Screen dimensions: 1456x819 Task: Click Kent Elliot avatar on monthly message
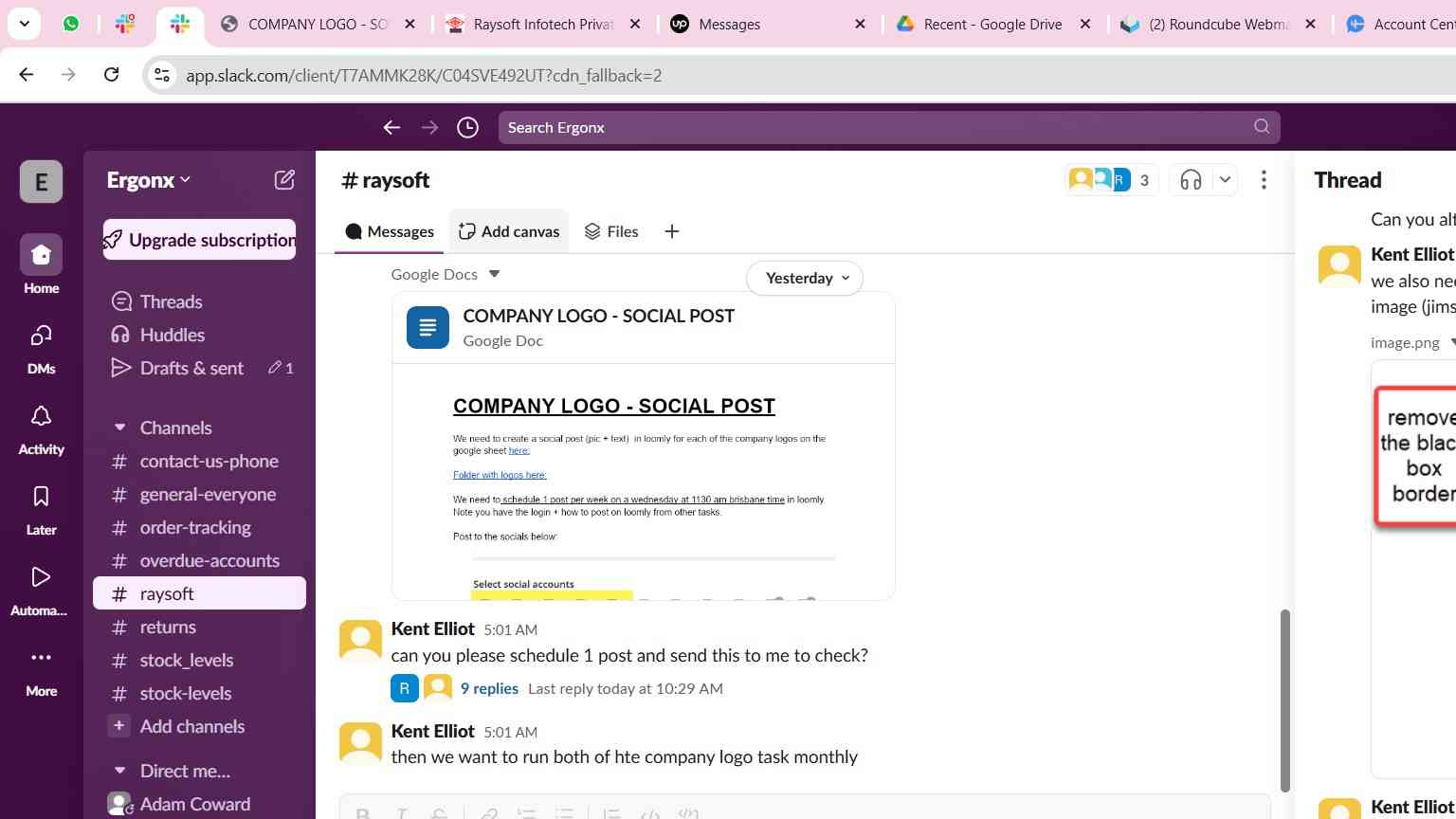pyautogui.click(x=361, y=744)
